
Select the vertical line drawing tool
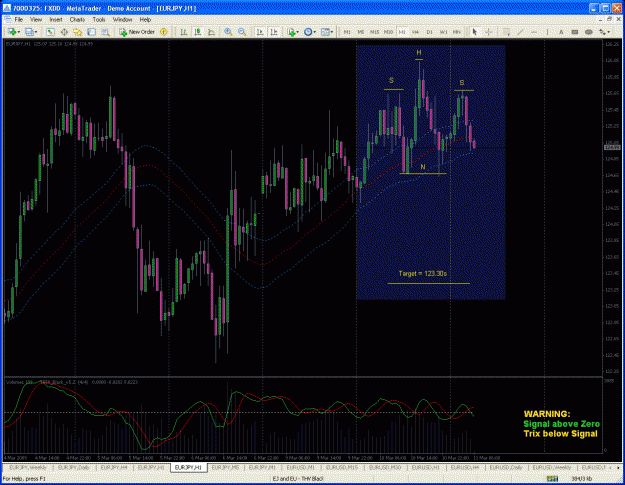pos(548,32)
